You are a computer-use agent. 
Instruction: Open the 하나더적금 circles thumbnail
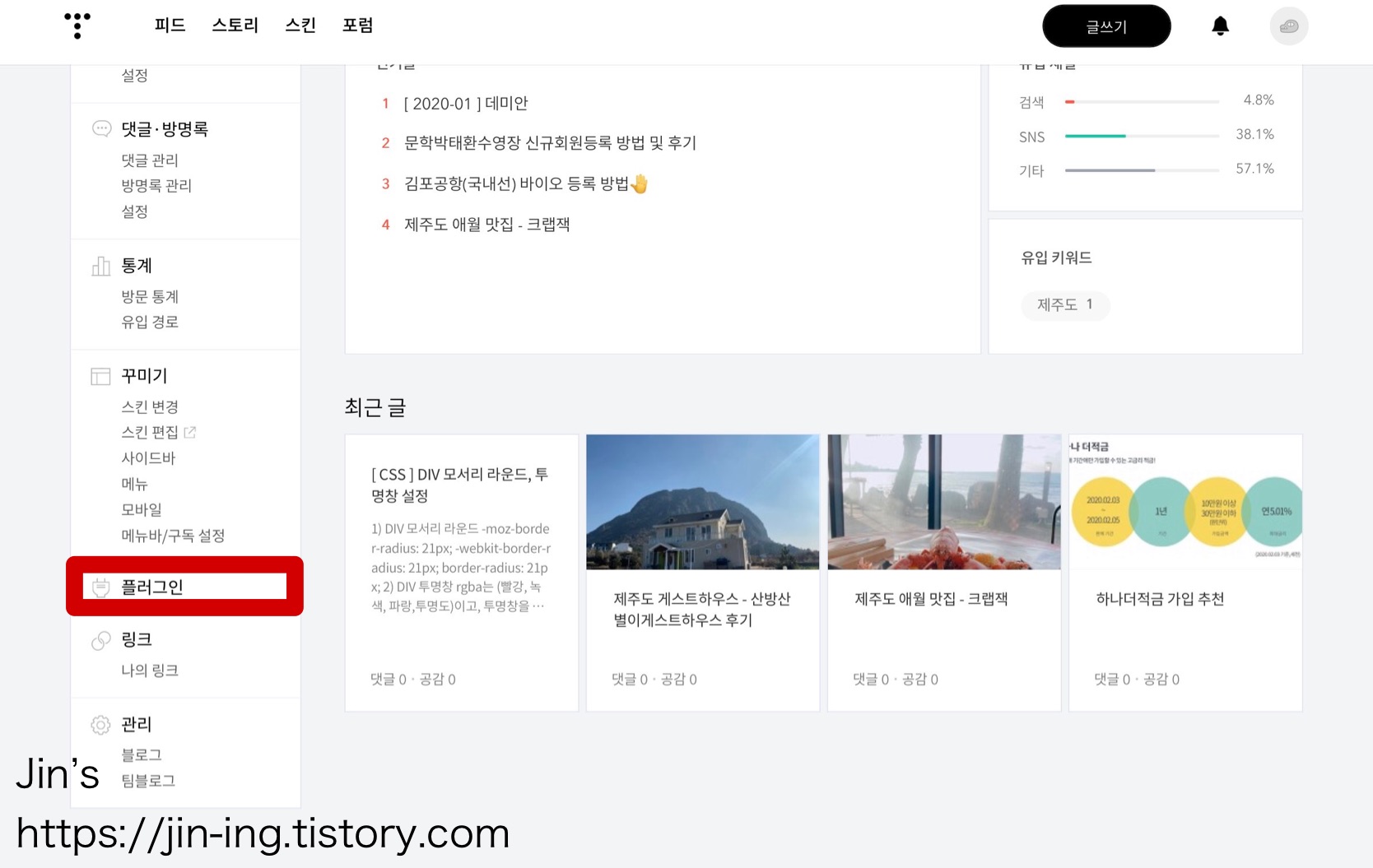(1185, 502)
